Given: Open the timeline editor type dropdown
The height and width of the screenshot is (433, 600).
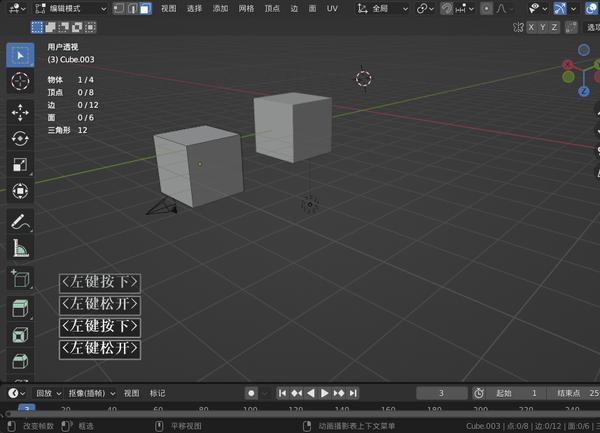Looking at the screenshot, I should (17, 393).
